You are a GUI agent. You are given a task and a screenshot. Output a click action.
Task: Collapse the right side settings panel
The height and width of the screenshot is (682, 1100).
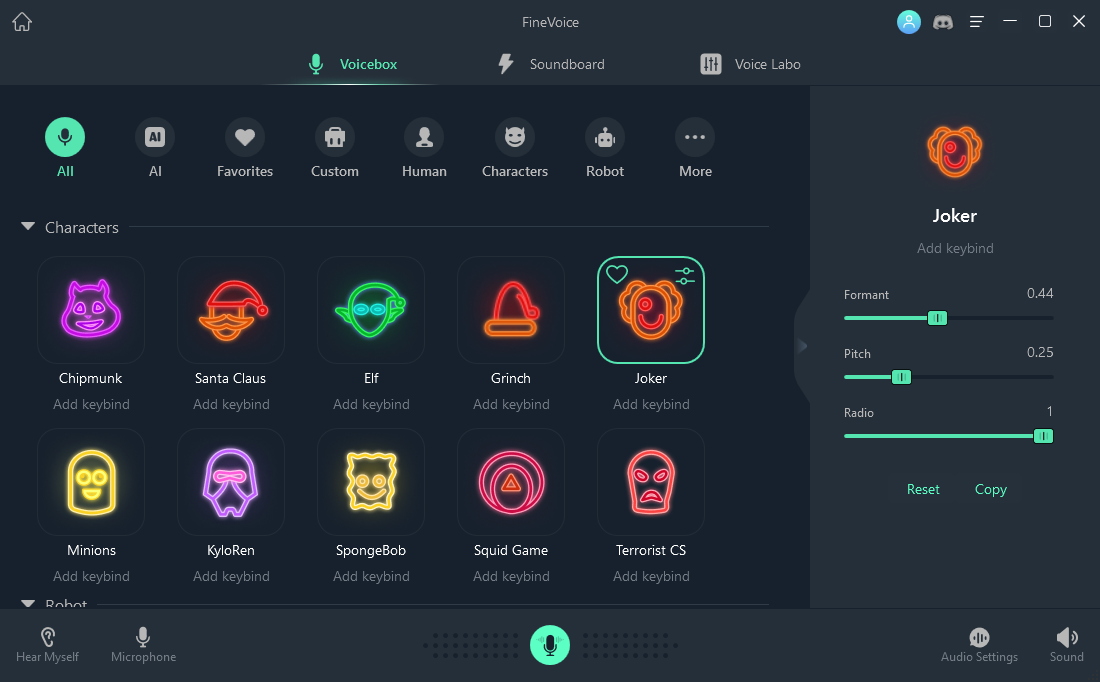tap(803, 345)
